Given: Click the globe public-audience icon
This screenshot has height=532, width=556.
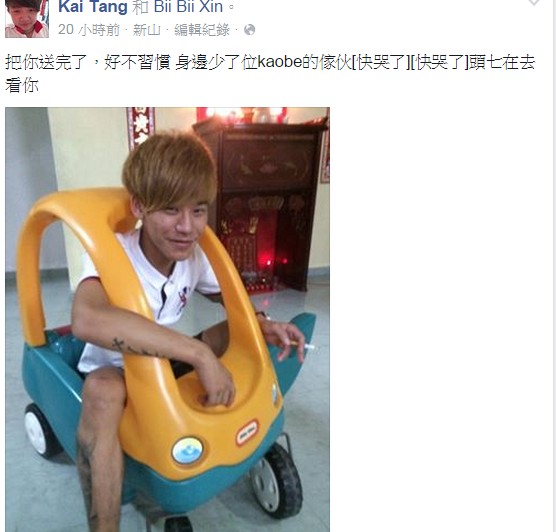Looking at the screenshot, I should coord(250,30).
